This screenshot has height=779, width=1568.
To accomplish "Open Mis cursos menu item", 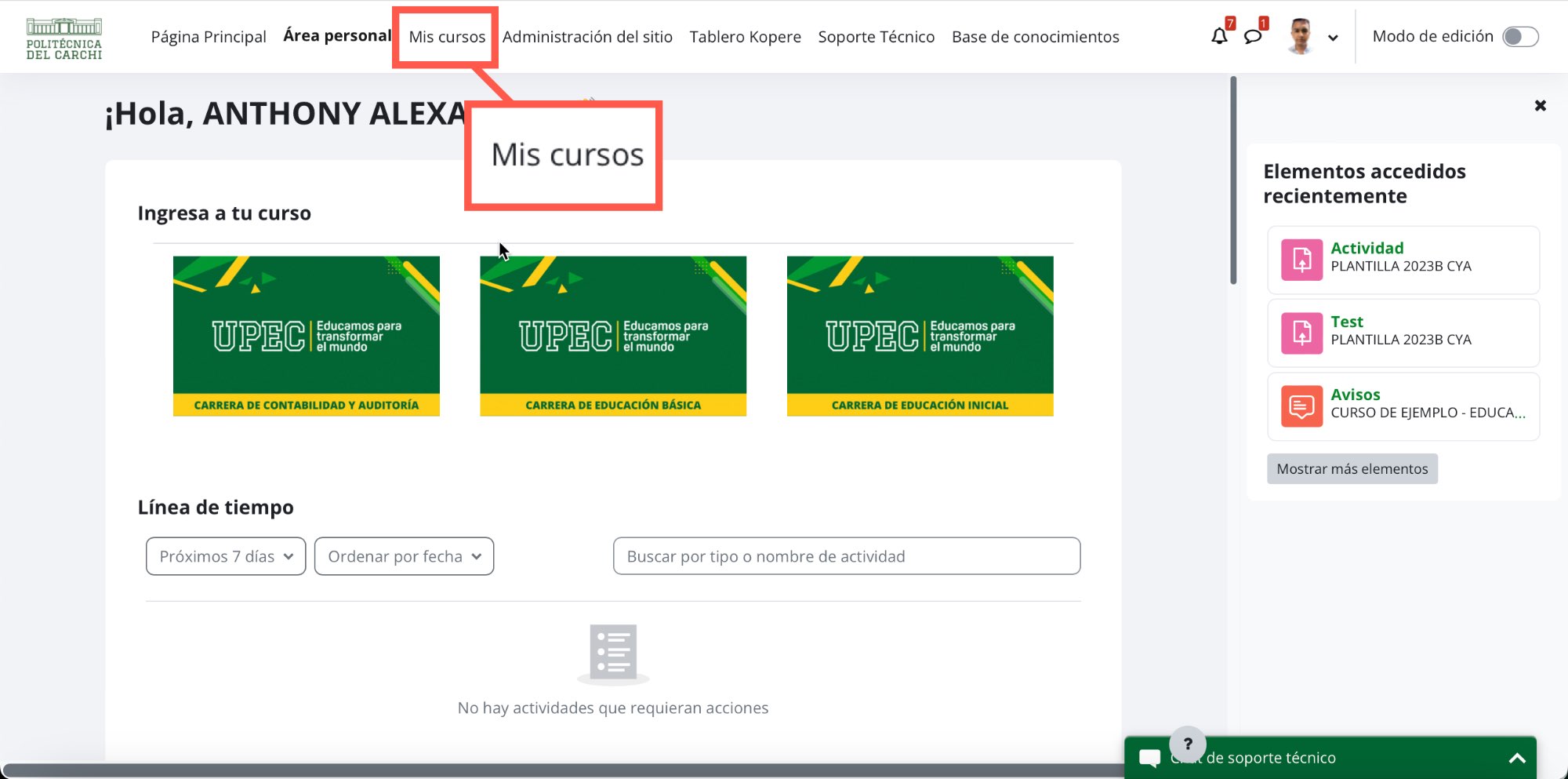I will [x=447, y=37].
